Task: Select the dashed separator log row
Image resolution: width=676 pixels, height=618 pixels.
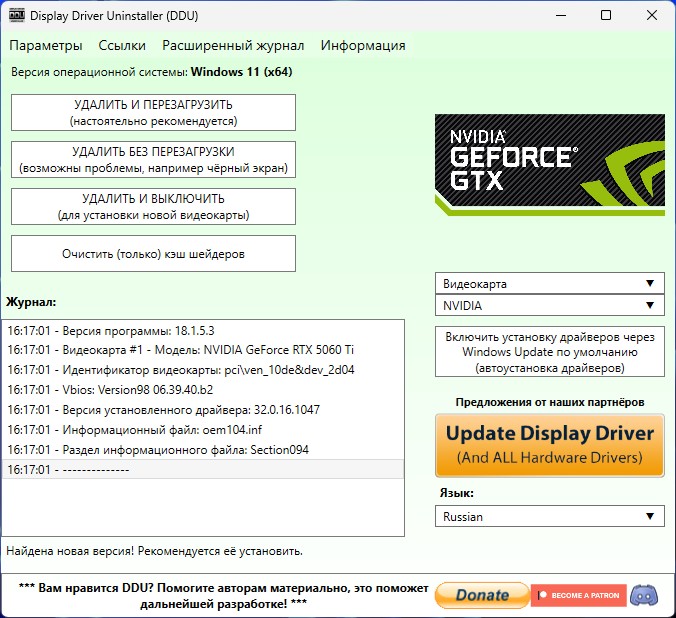Action: (203, 469)
